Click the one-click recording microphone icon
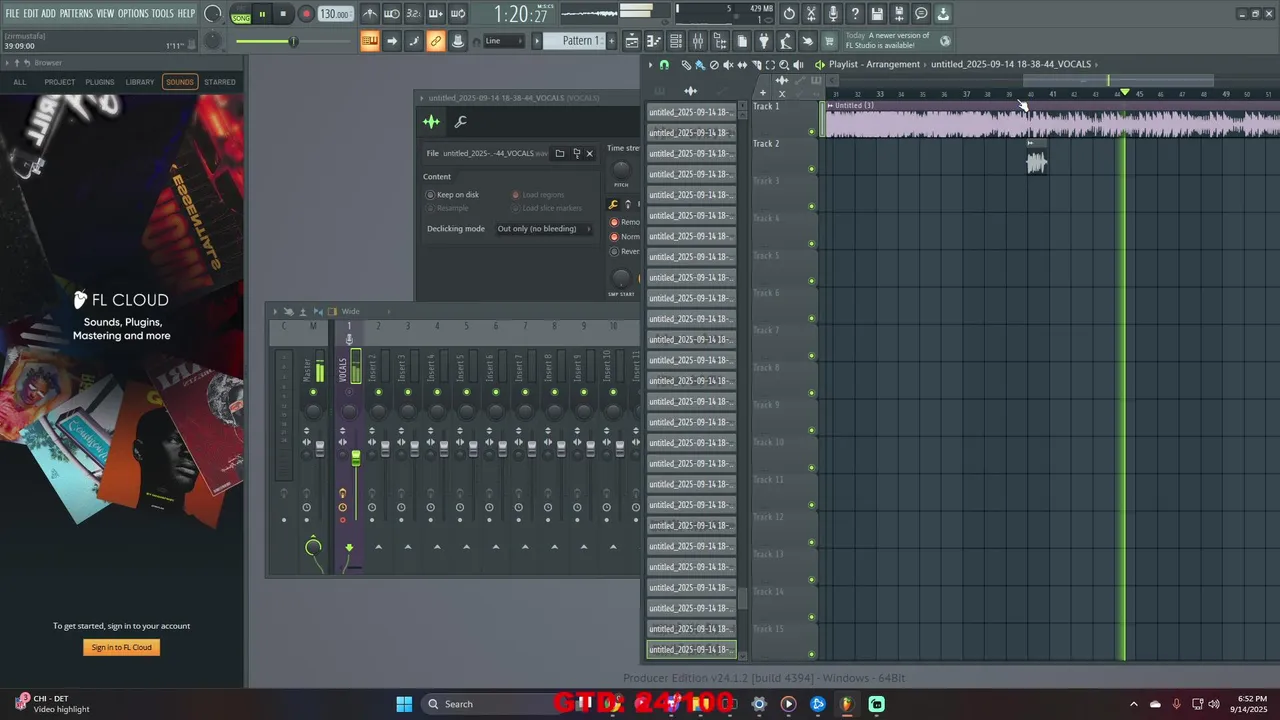The image size is (1280, 720). 833,14
